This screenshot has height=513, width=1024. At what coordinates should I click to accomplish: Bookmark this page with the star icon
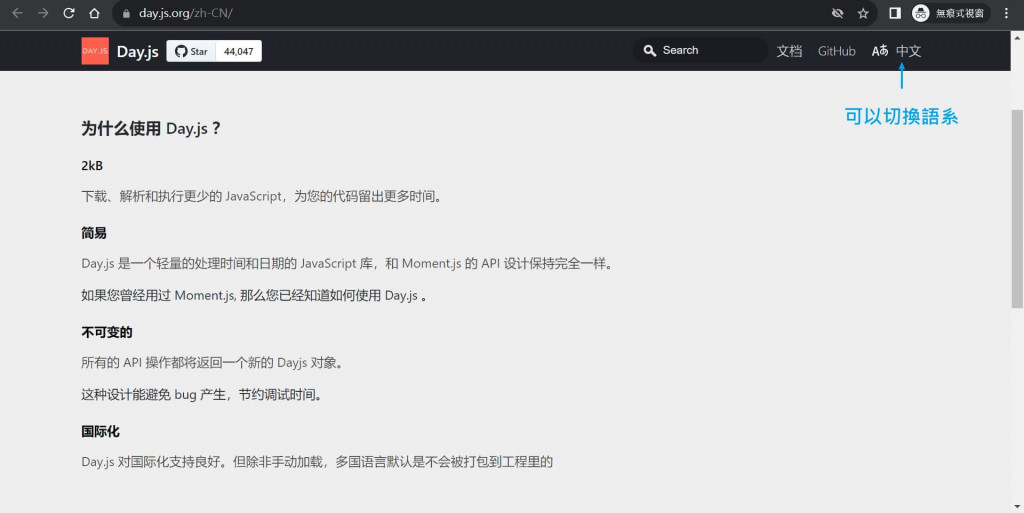(x=863, y=13)
